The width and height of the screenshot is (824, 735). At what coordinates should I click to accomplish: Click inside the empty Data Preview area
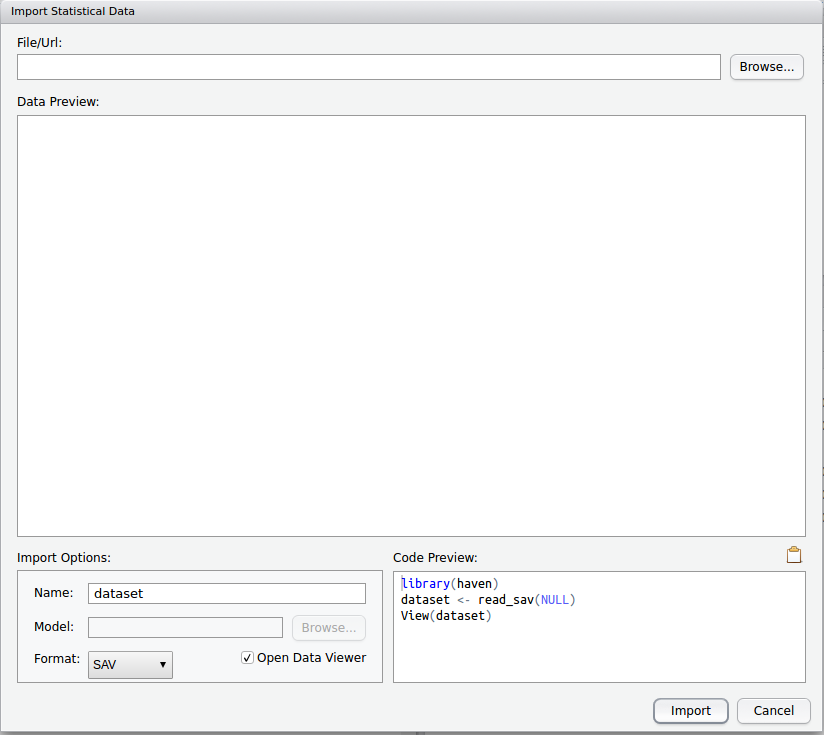(x=410, y=325)
